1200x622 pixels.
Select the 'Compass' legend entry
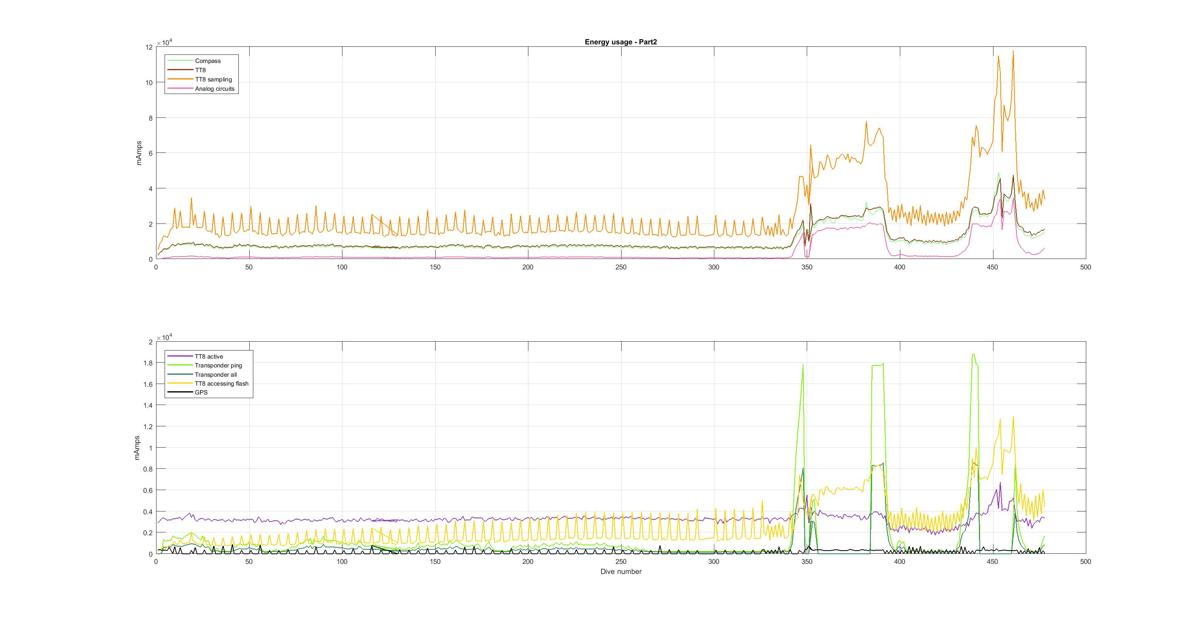tap(208, 61)
